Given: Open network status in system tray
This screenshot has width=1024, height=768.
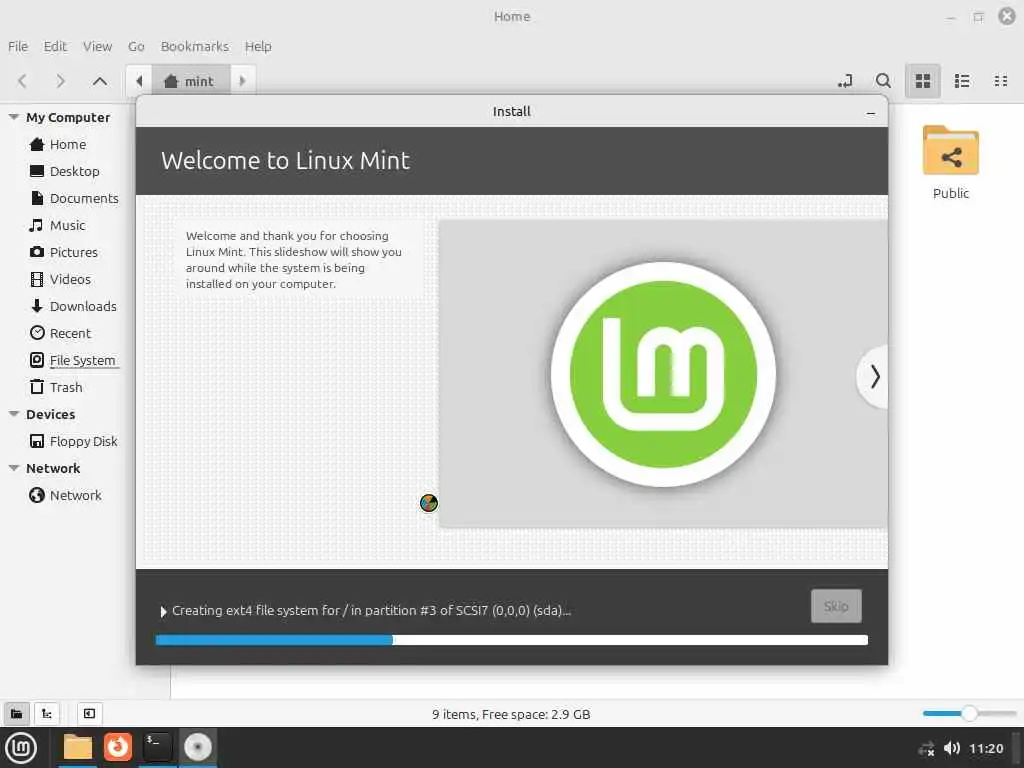Looking at the screenshot, I should click(x=926, y=748).
